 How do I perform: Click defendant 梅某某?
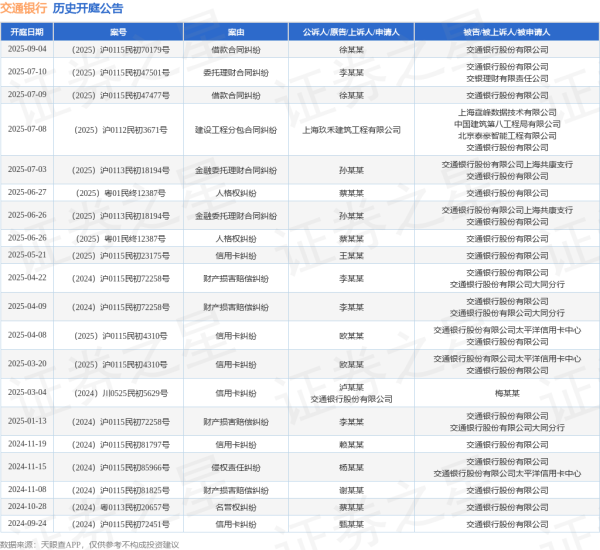pyautogui.click(x=507, y=393)
